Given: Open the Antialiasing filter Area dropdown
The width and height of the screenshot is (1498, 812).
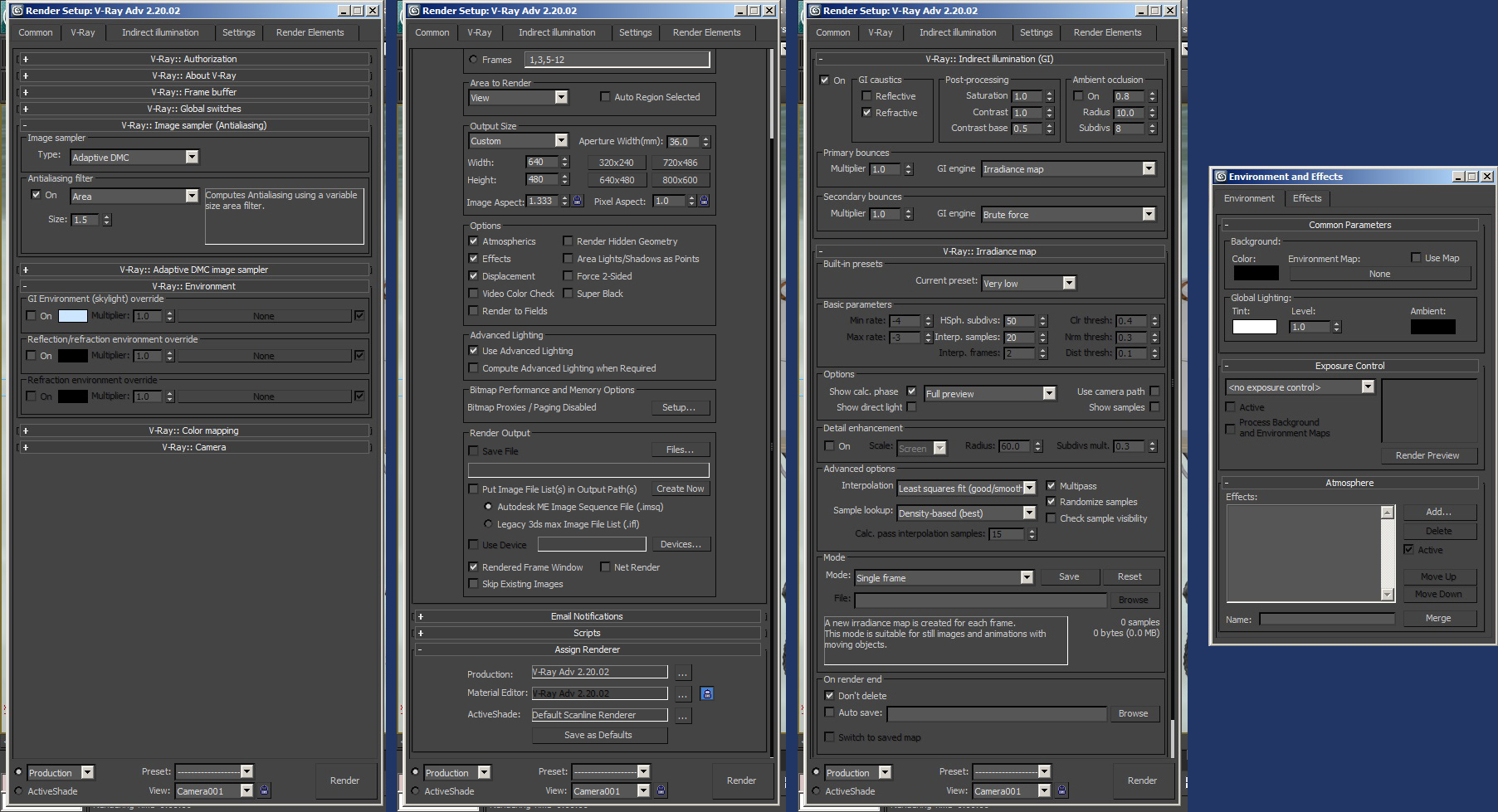Looking at the screenshot, I should [134, 196].
